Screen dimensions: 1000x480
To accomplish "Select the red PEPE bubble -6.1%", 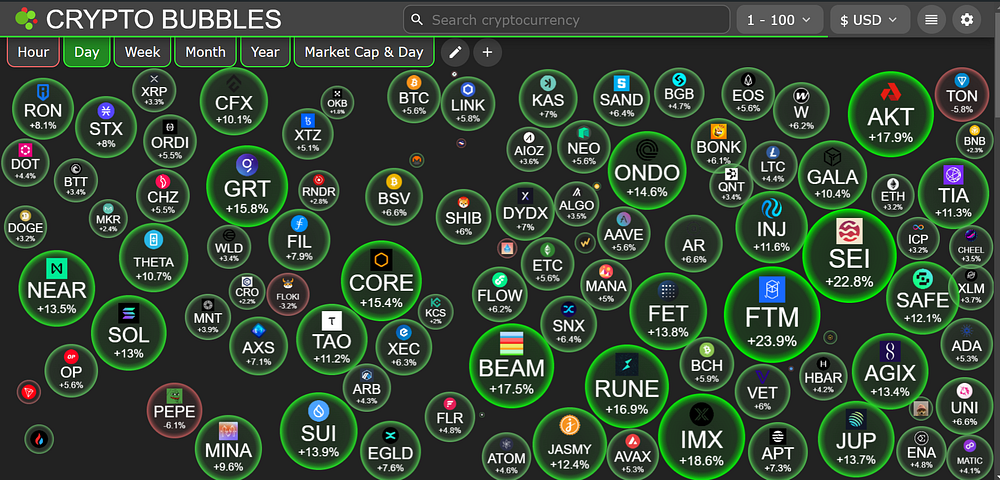I will 175,410.
